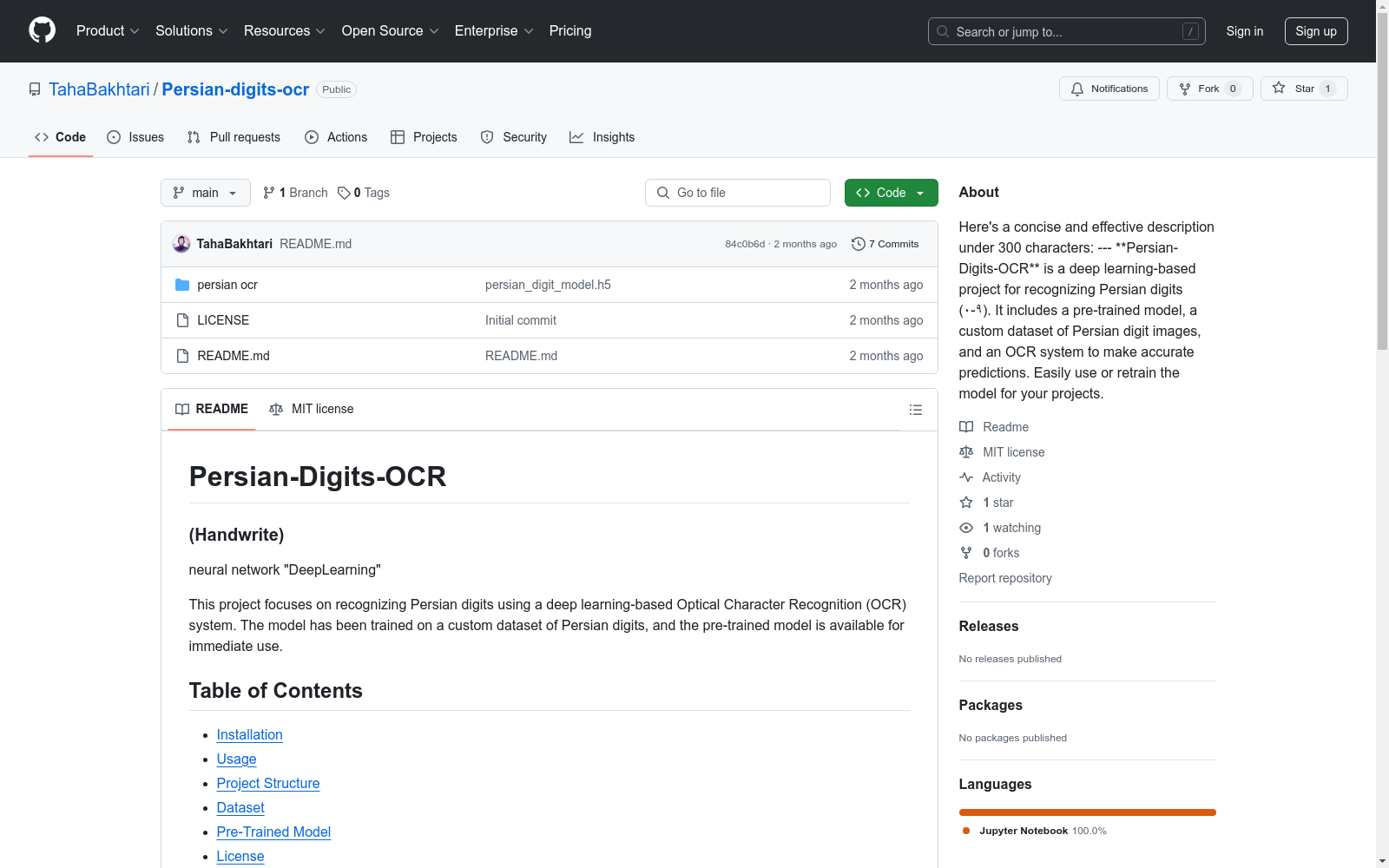Go to the GitHub homepage logo

tap(42, 30)
